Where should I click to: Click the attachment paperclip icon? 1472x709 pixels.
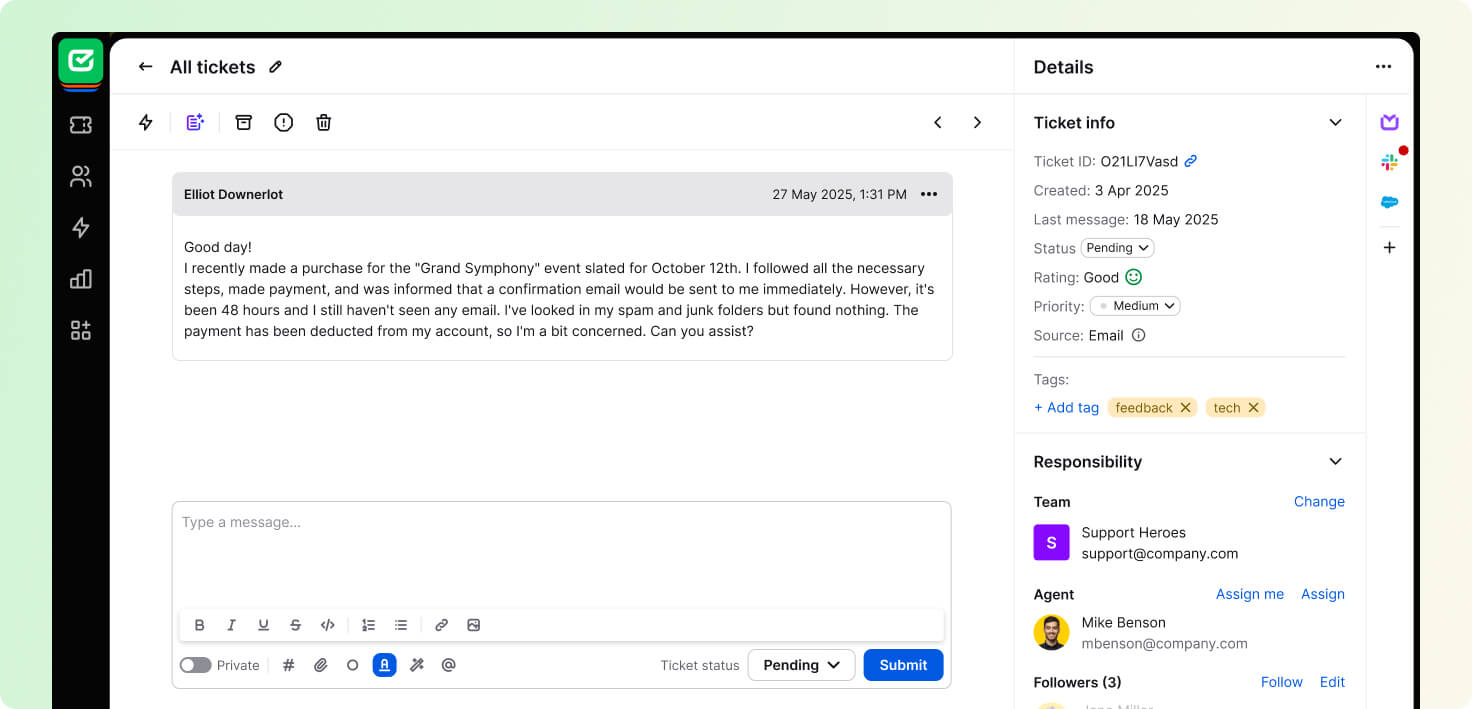[320, 665]
